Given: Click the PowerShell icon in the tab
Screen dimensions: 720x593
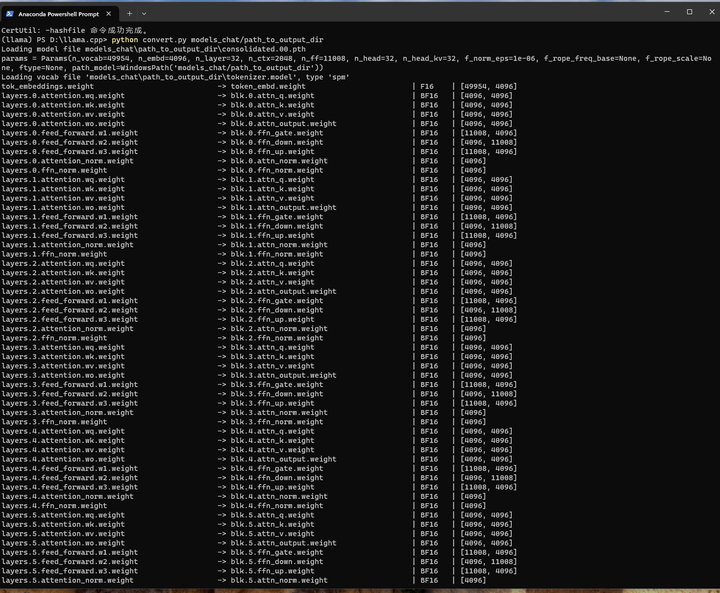Looking at the screenshot, I should point(10,14).
